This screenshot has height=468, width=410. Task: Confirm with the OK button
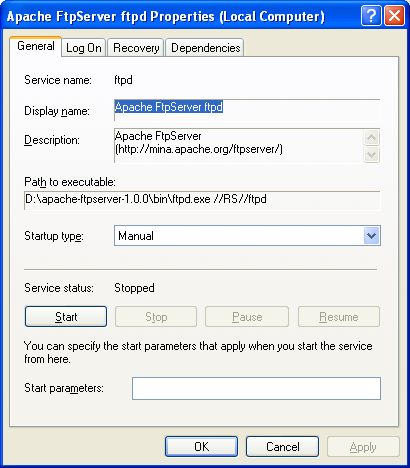(x=202, y=447)
